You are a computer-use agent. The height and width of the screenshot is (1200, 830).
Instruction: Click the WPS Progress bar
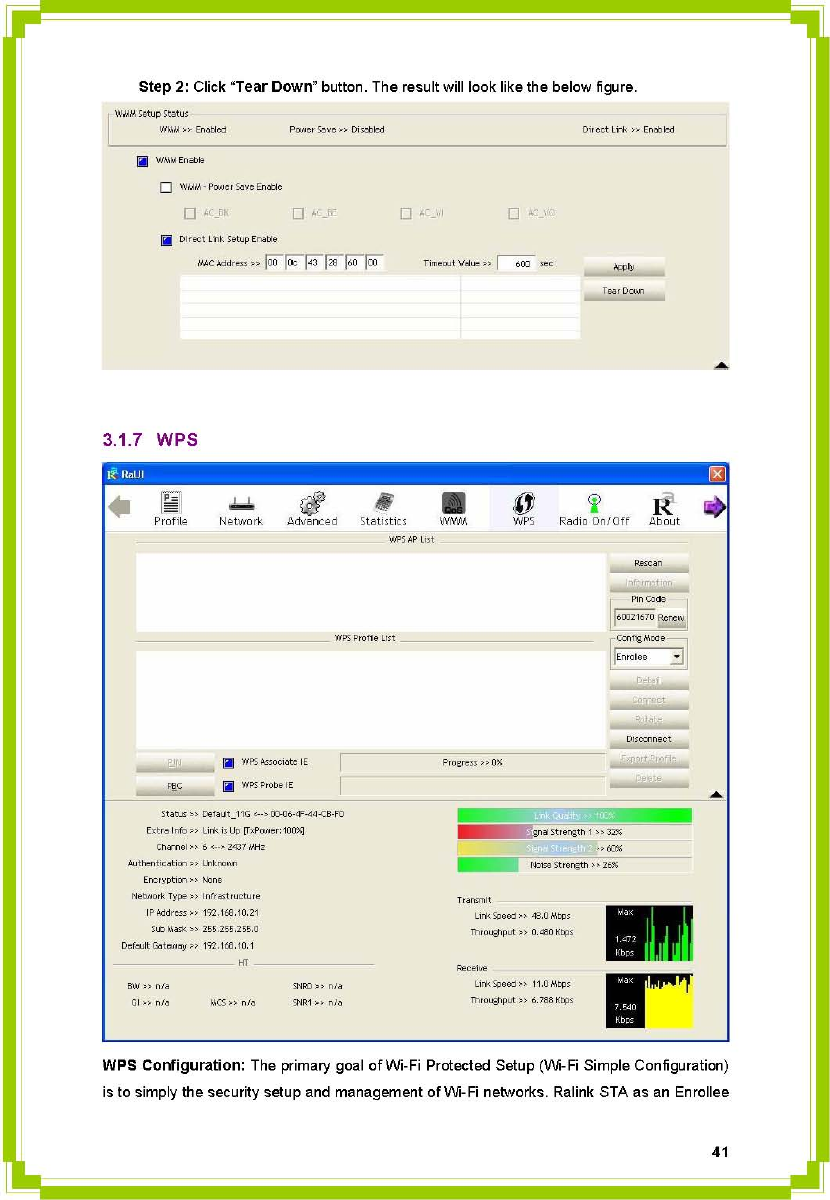[472, 762]
